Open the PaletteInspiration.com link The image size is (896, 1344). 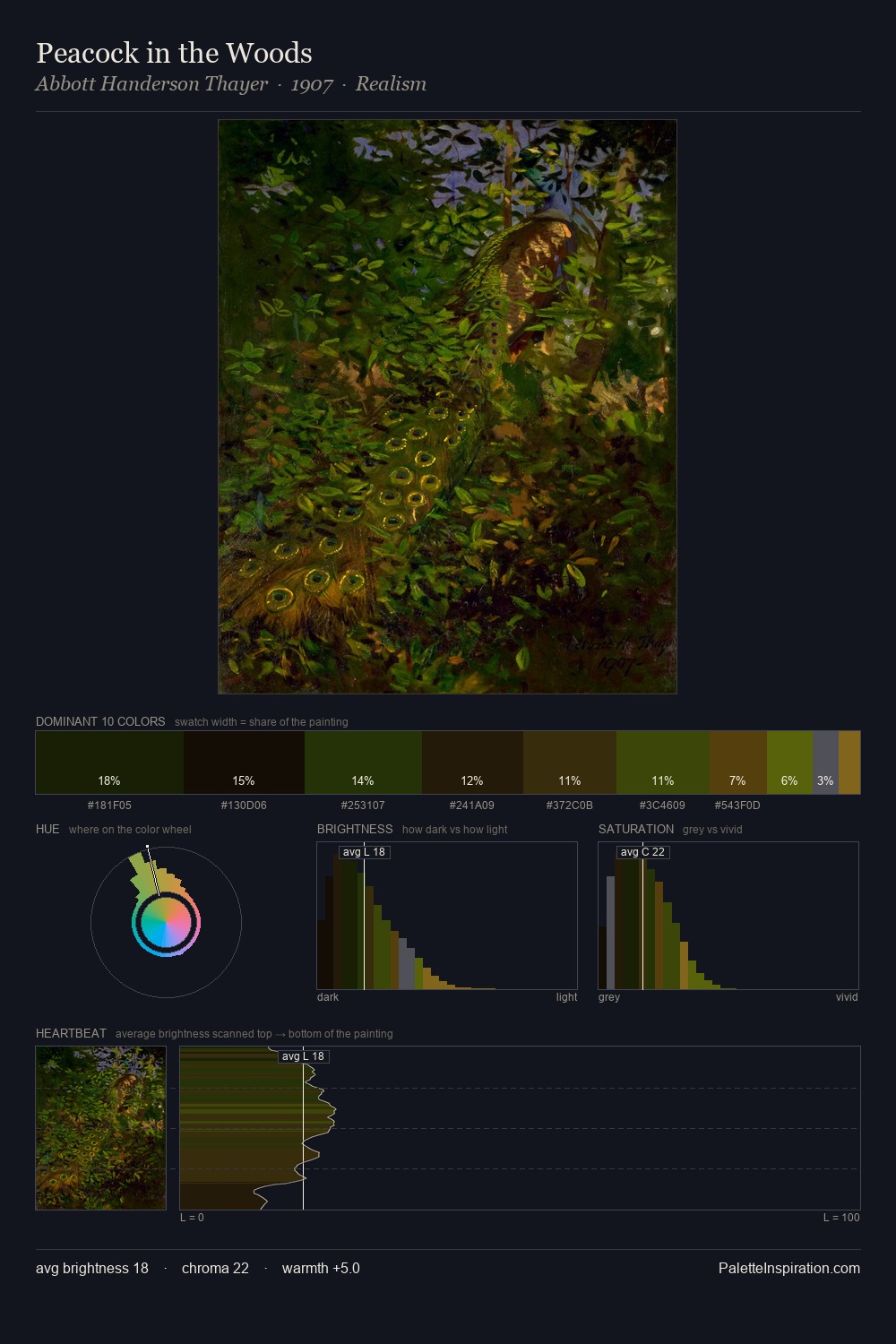[789, 1269]
